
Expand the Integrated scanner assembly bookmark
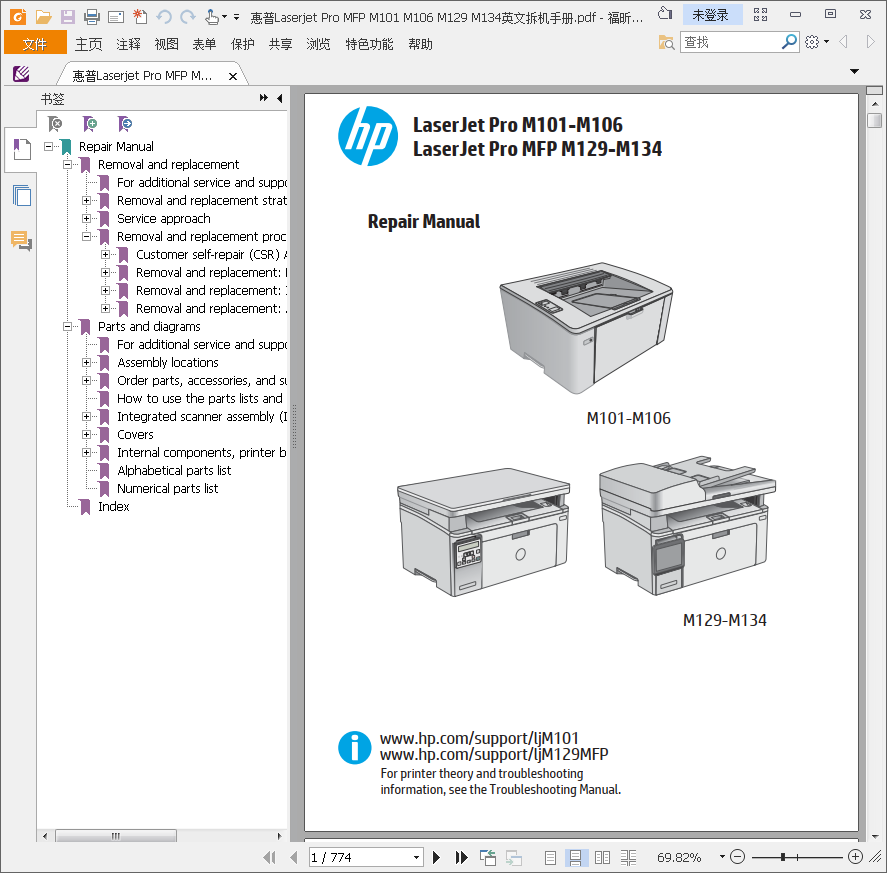tap(87, 416)
